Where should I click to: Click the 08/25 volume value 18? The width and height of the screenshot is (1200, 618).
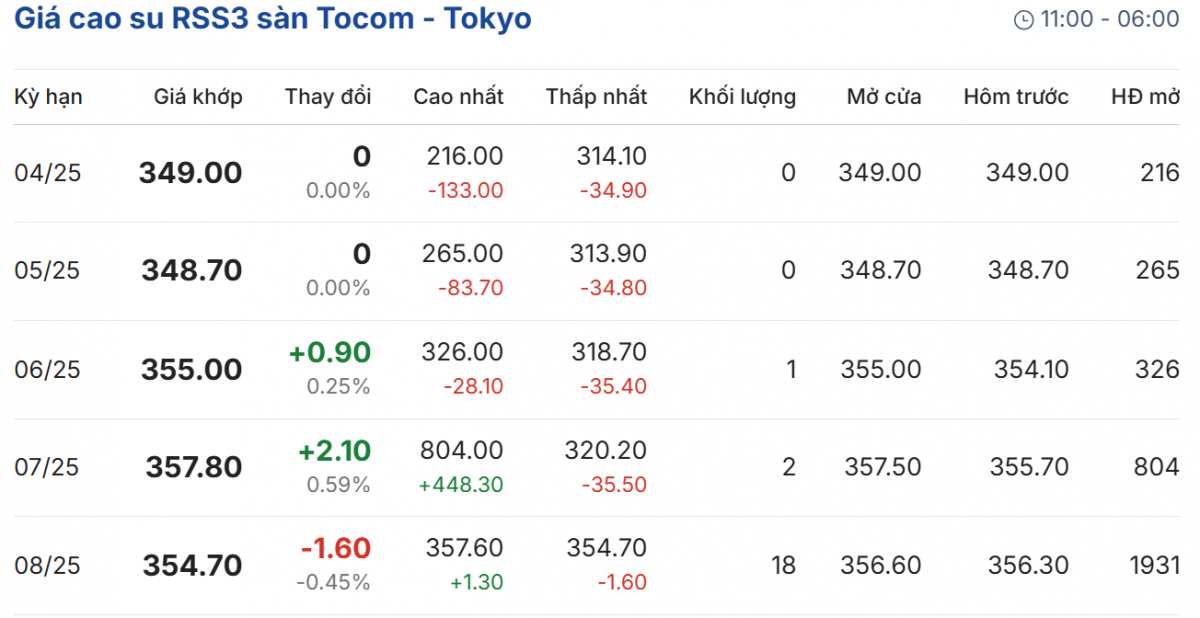[x=784, y=565]
